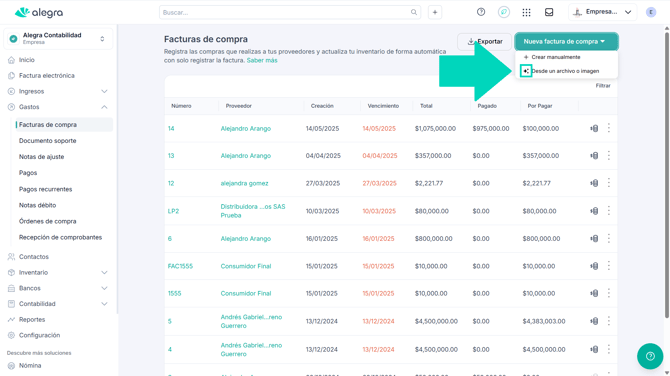Click creation date 27/03/2025

click(323, 183)
